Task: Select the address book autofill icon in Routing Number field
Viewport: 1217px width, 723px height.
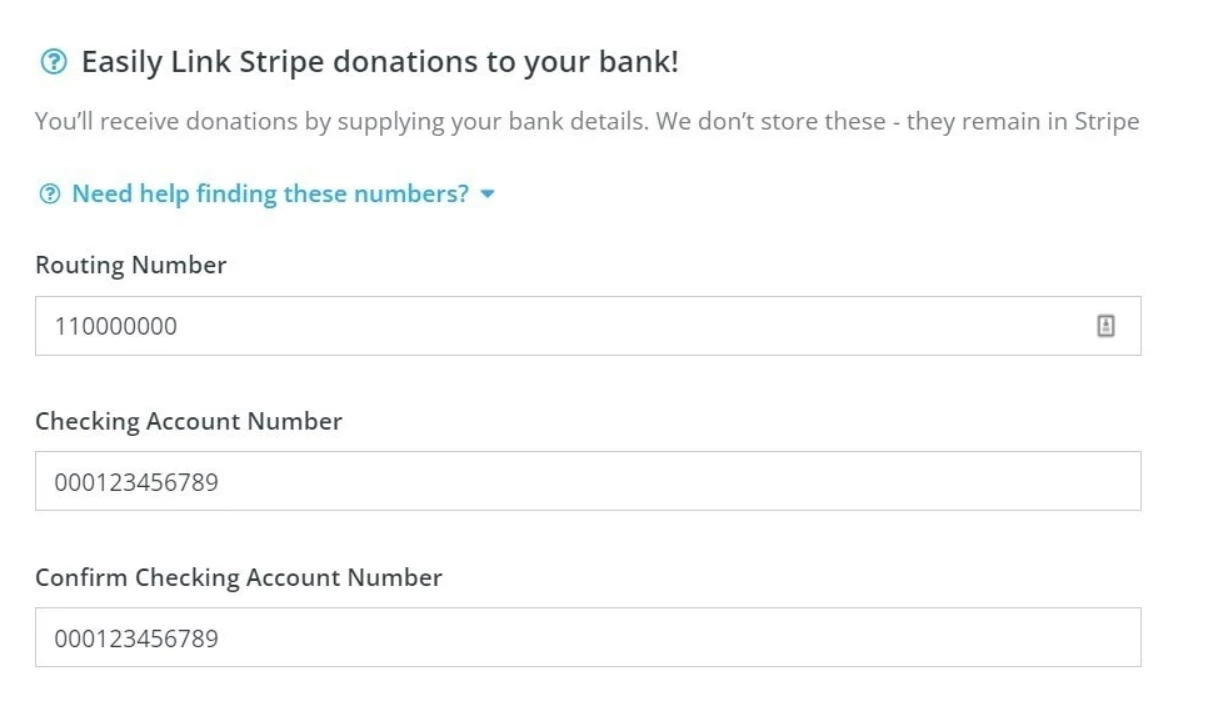Action: coord(1107,325)
